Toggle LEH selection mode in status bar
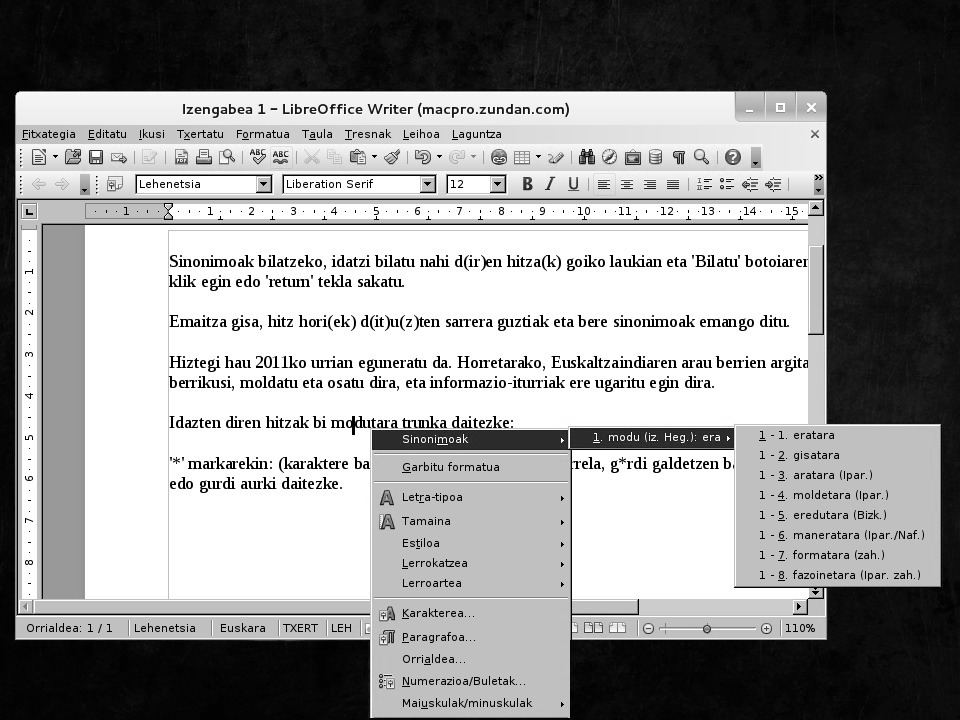 342,628
